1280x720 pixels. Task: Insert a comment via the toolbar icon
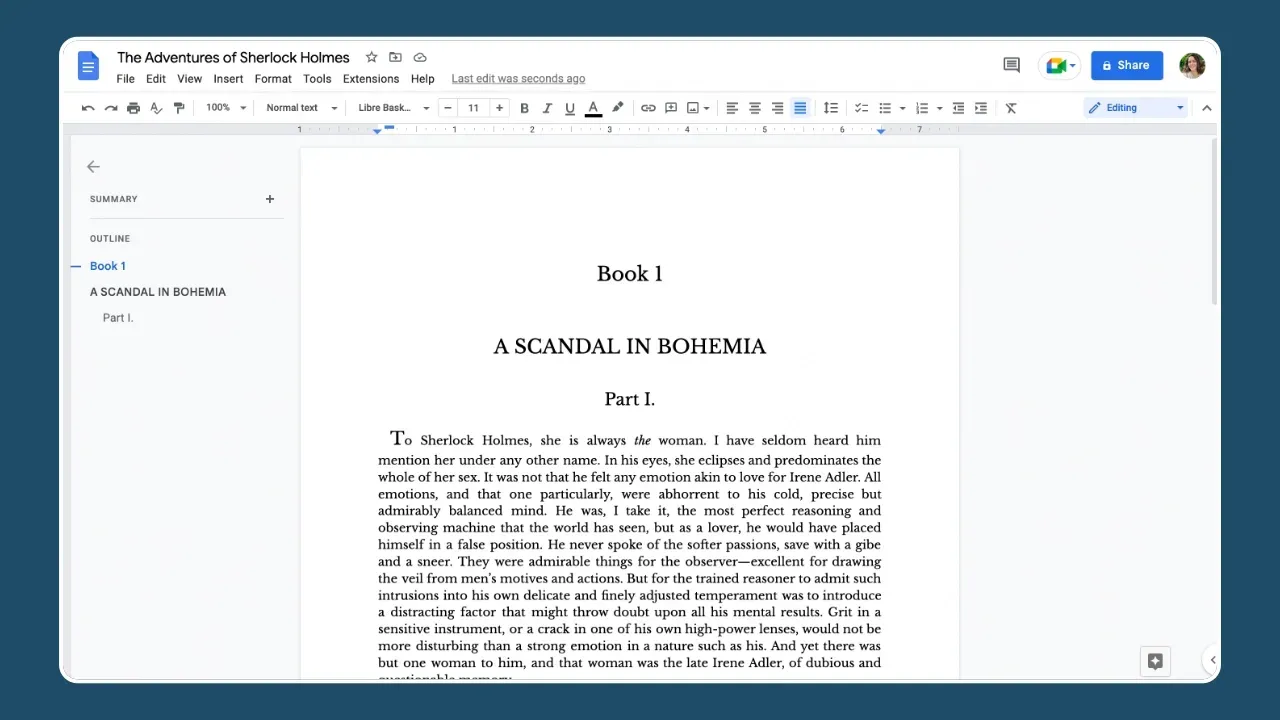tap(671, 107)
